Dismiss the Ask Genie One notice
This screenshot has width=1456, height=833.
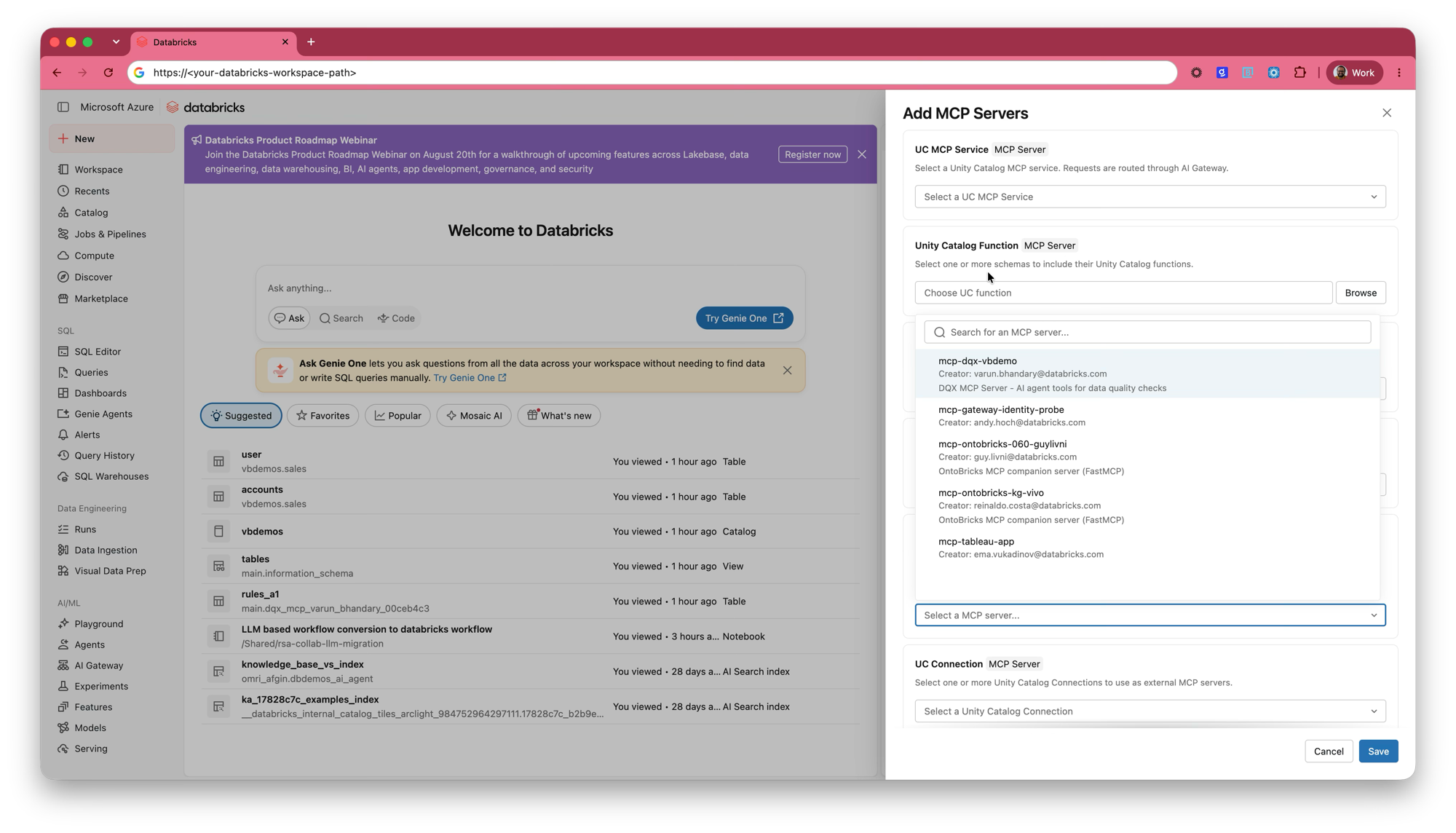coord(787,371)
